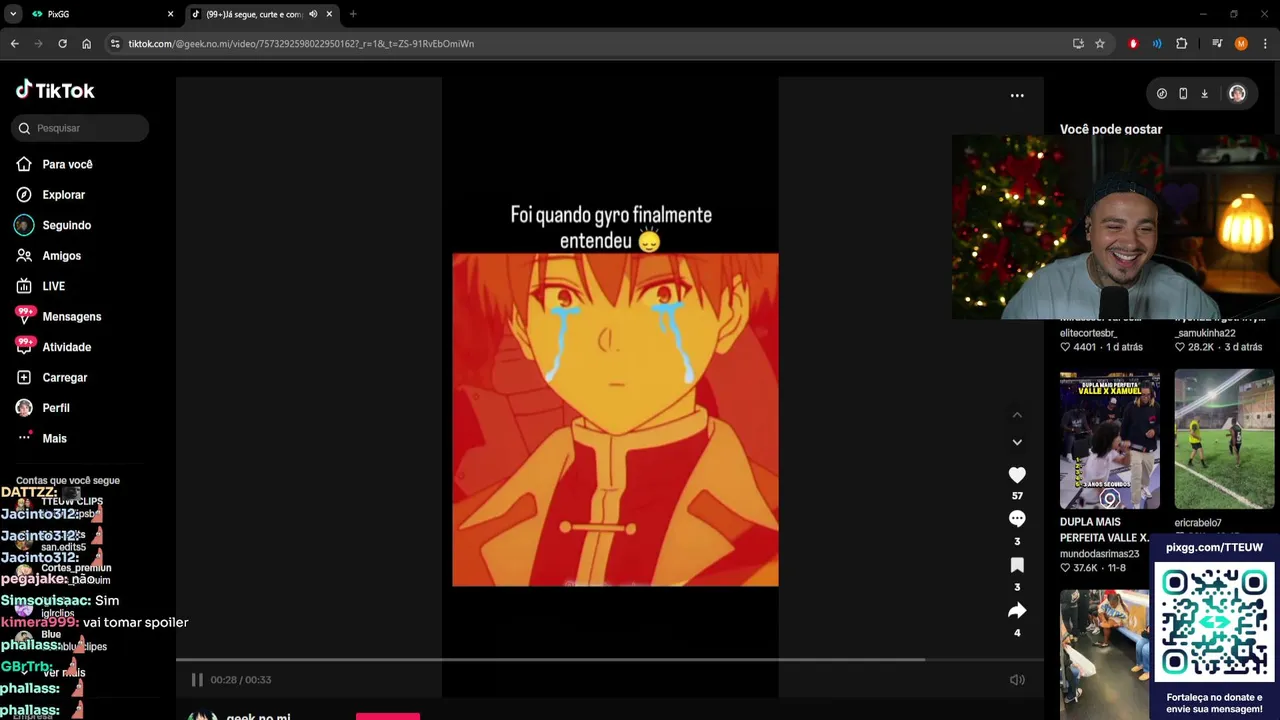Open the blue sound waves extension
Screen dimensions: 1280x720
[1157, 44]
